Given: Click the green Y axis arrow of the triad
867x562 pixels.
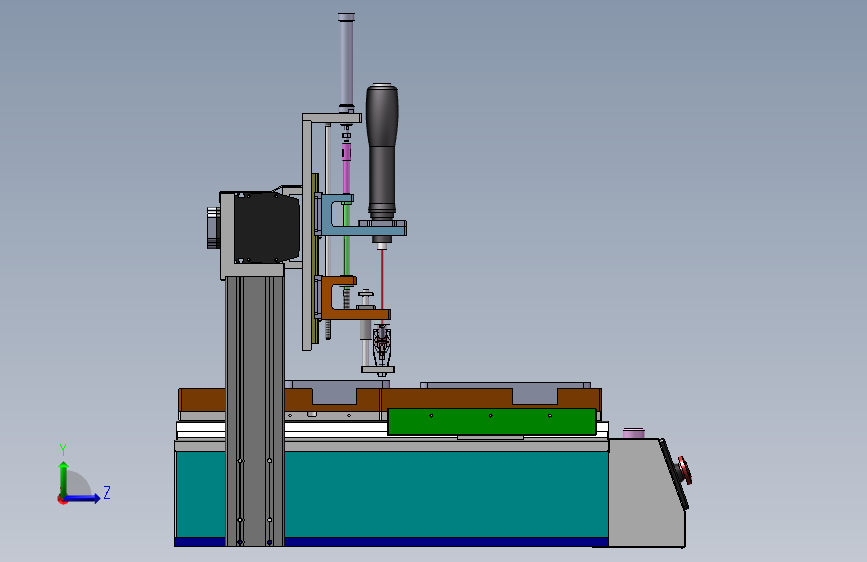Looking at the screenshot, I should 64,478.
